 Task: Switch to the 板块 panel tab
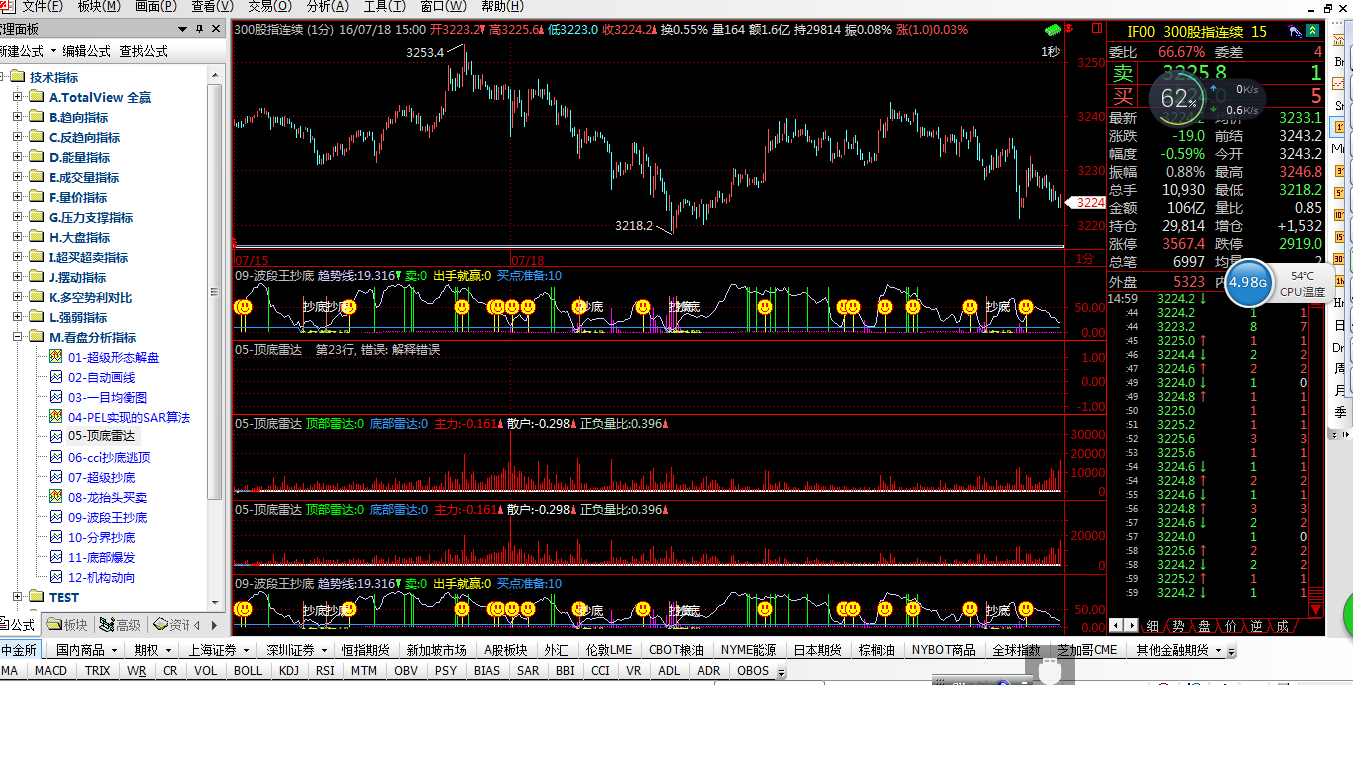(x=68, y=625)
